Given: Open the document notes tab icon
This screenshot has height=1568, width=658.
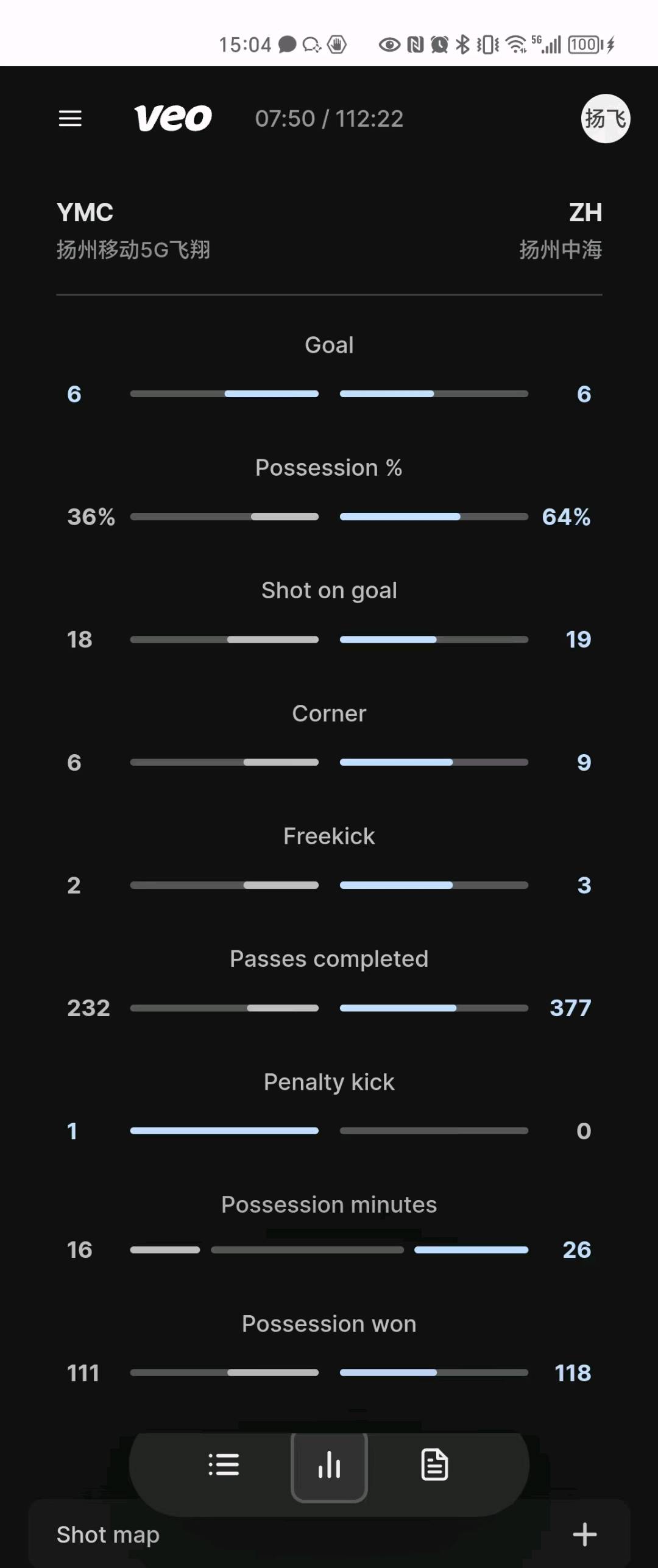Looking at the screenshot, I should click(434, 1464).
